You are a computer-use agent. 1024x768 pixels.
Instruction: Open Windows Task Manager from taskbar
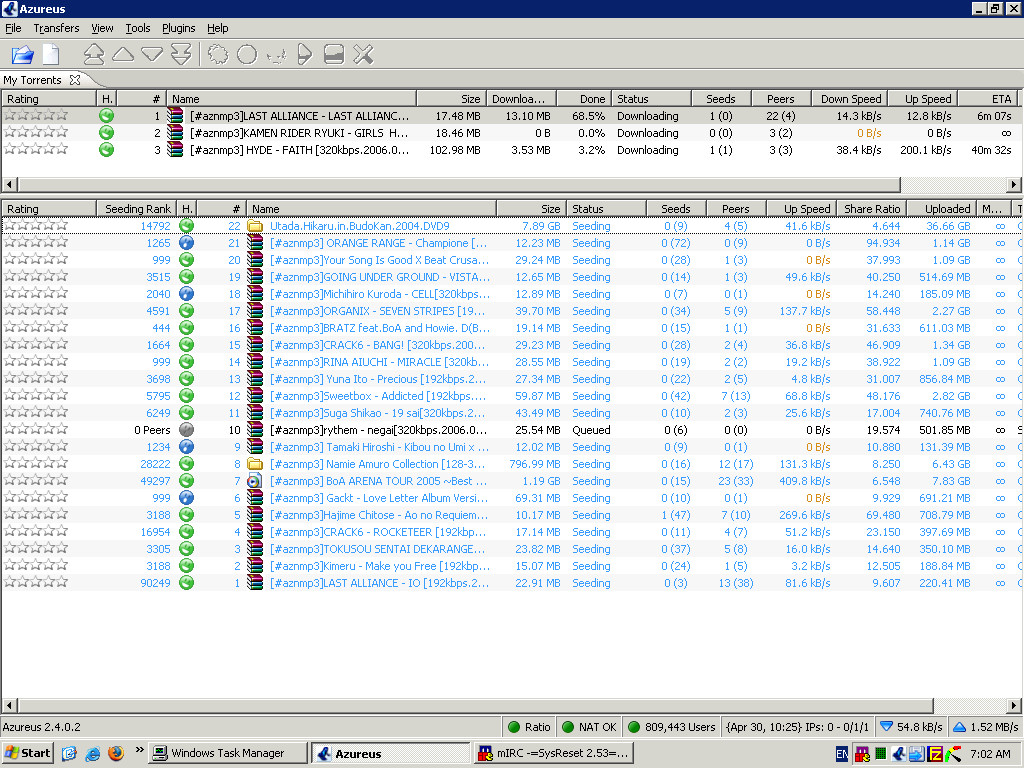pyautogui.click(x=226, y=753)
